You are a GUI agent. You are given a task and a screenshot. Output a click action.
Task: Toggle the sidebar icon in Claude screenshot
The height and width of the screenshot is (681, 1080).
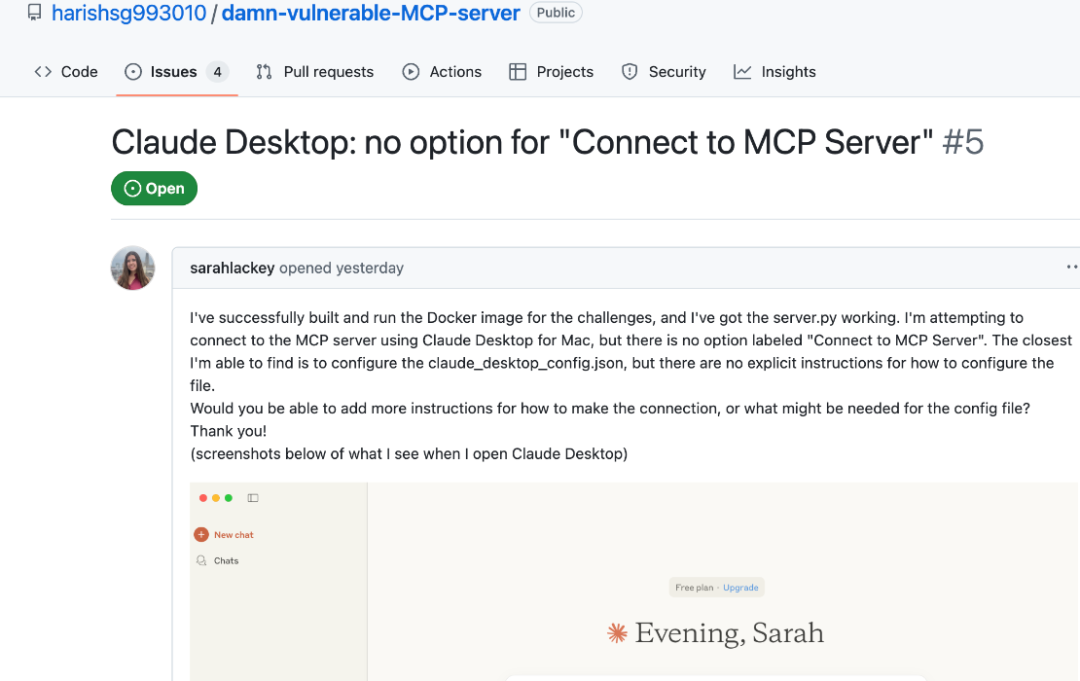(x=253, y=498)
